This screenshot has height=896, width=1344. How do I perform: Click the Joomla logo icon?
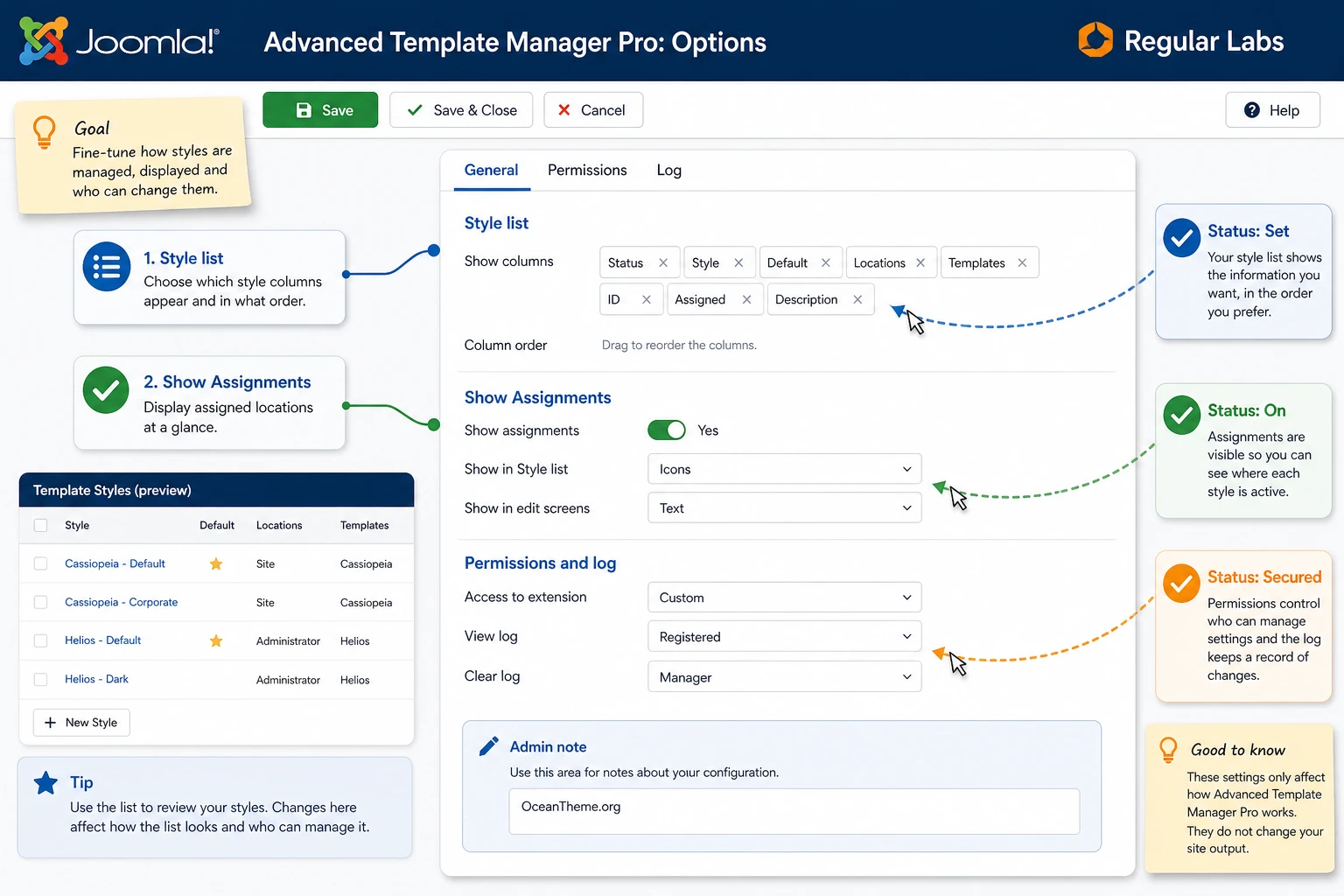44,40
